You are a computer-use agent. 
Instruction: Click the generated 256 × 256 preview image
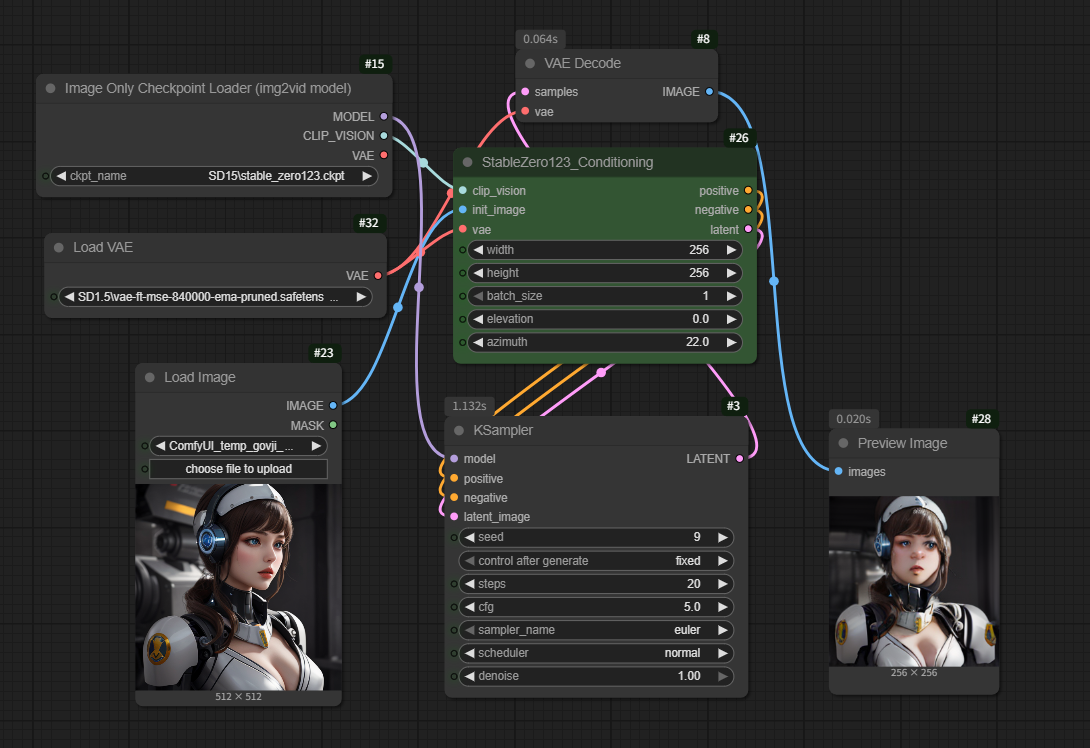[913, 582]
